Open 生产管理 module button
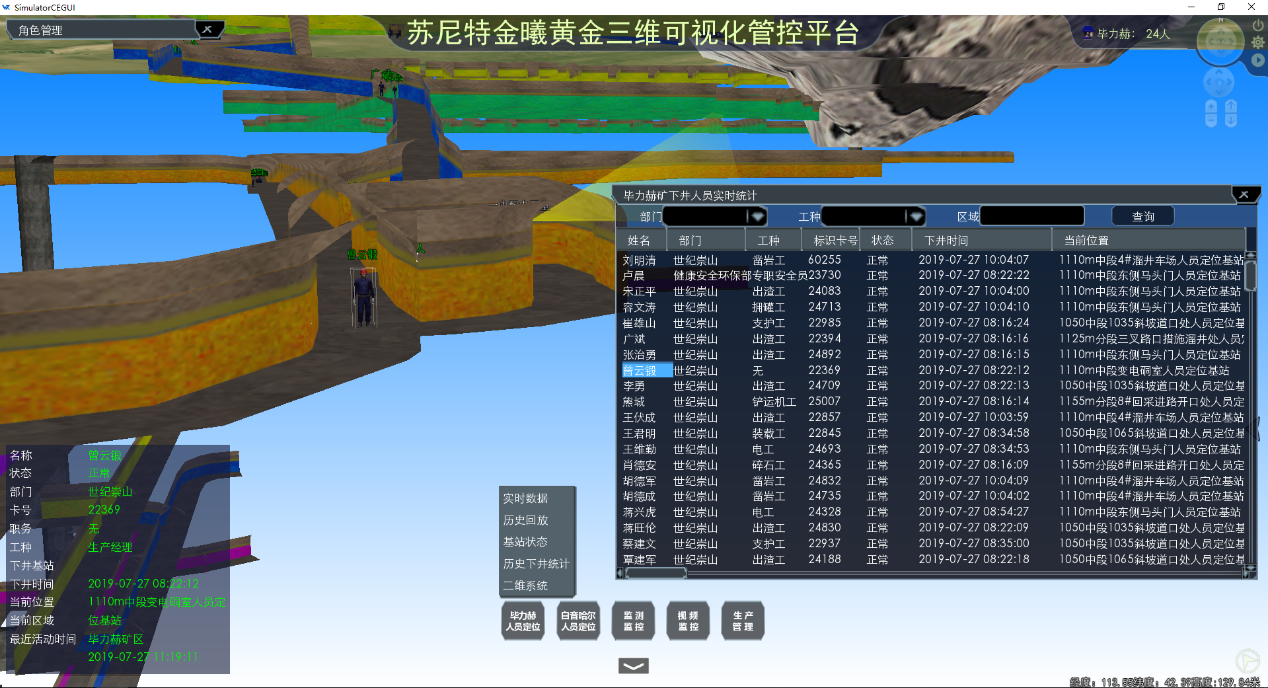Image resolution: width=1268 pixels, height=688 pixels. pyautogui.click(x=742, y=621)
